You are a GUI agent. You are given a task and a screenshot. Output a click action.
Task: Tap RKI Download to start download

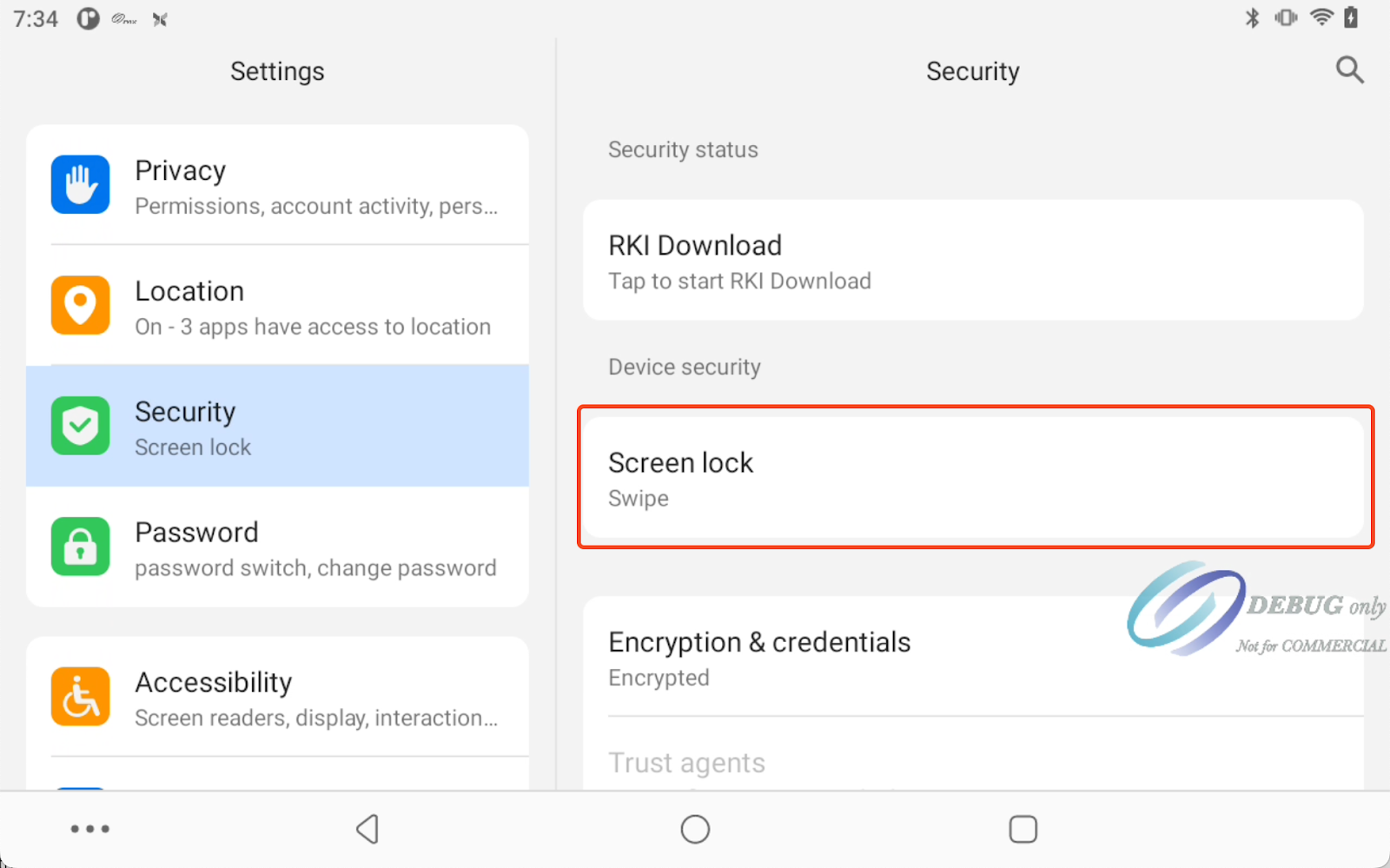[972, 261]
